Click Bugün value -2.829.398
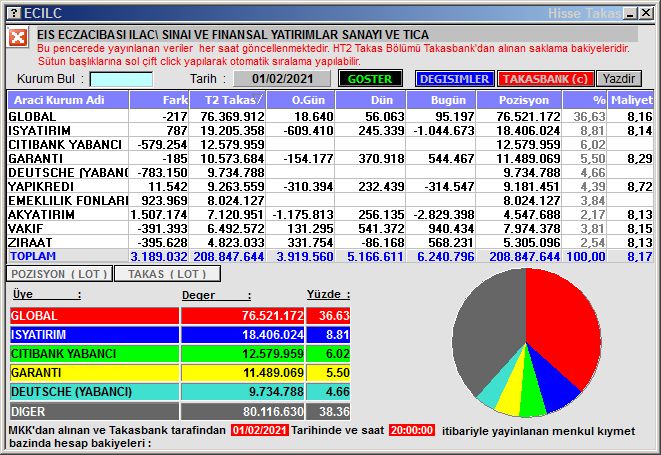The width and height of the screenshot is (661, 455). pyautogui.click(x=444, y=214)
